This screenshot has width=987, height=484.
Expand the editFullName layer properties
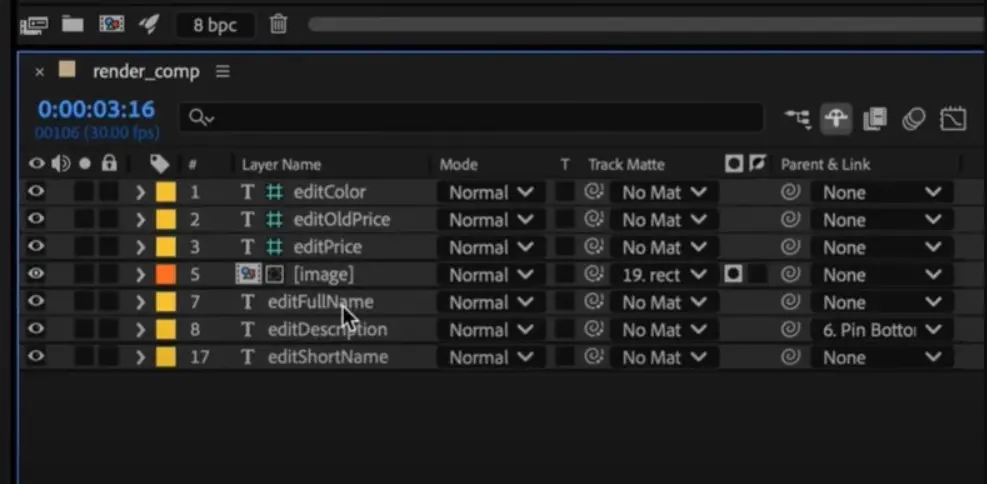click(x=141, y=303)
